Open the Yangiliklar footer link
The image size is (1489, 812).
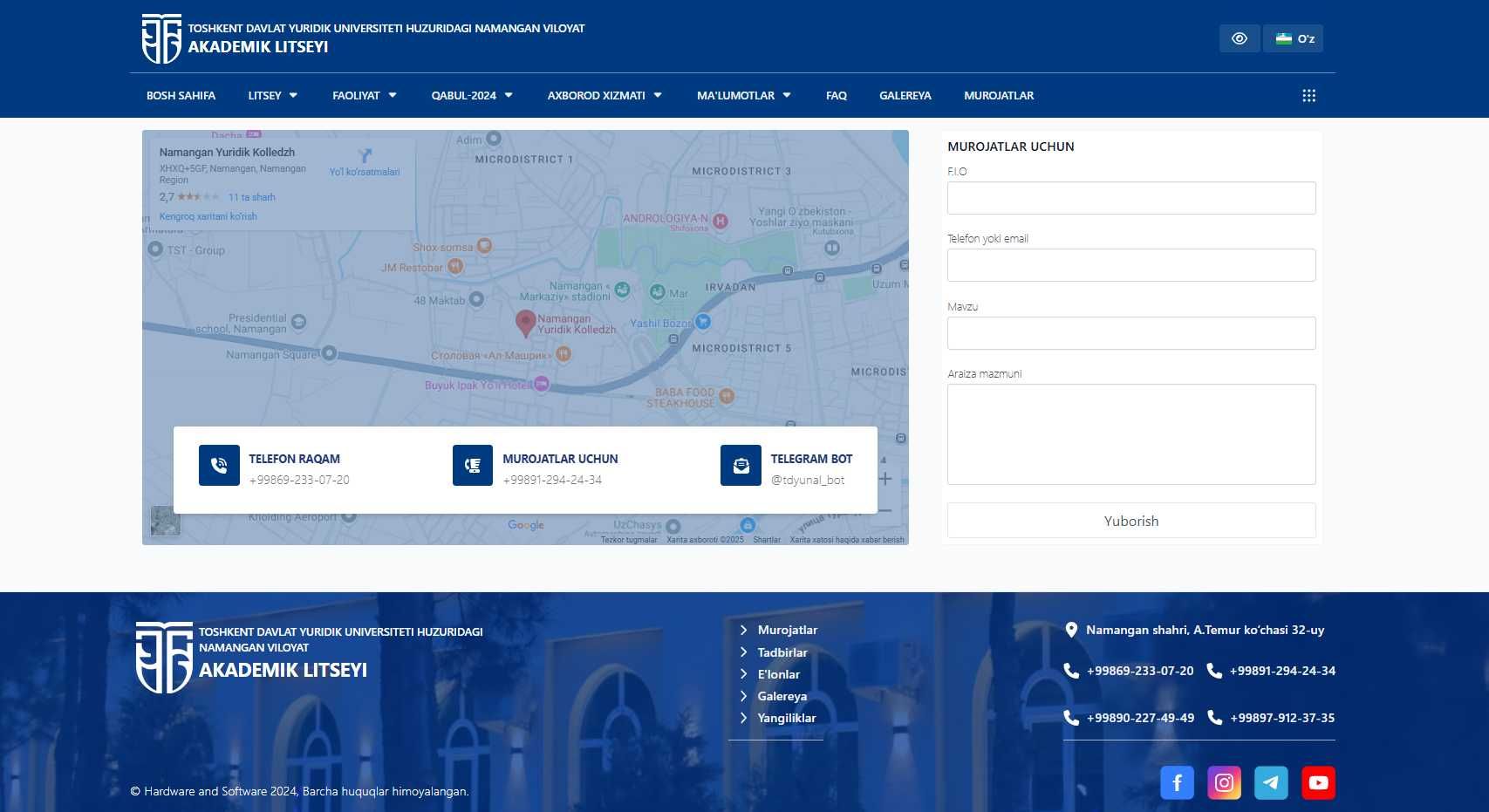(x=787, y=718)
